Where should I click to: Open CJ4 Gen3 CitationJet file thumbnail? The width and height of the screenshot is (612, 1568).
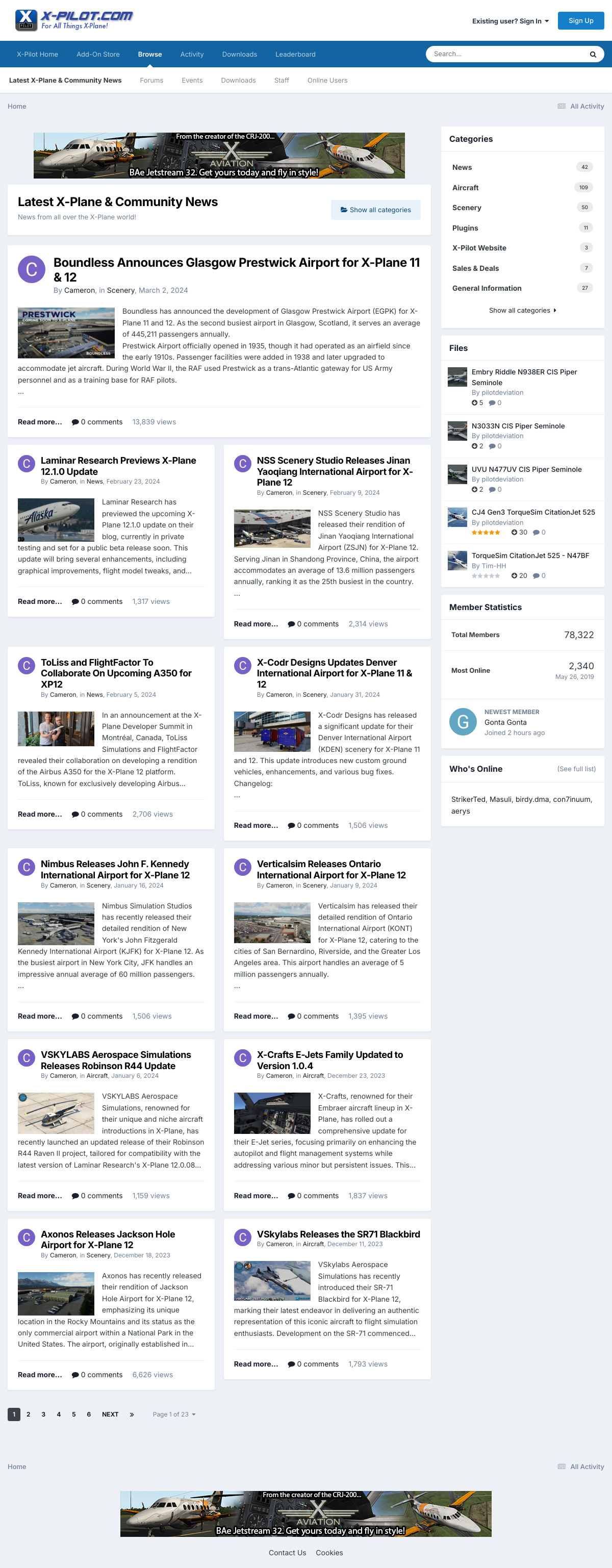(457, 517)
